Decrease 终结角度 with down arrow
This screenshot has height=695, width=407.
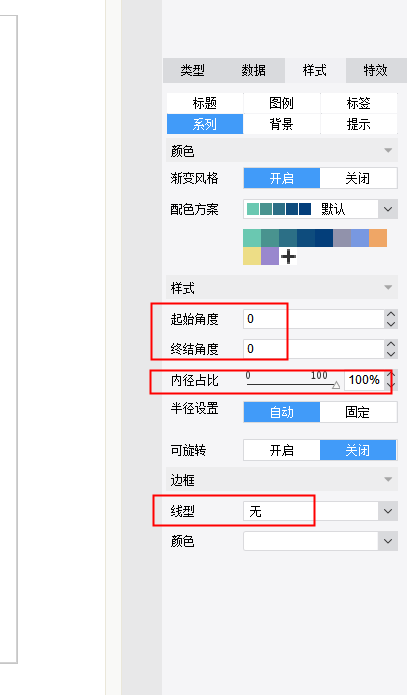click(391, 354)
